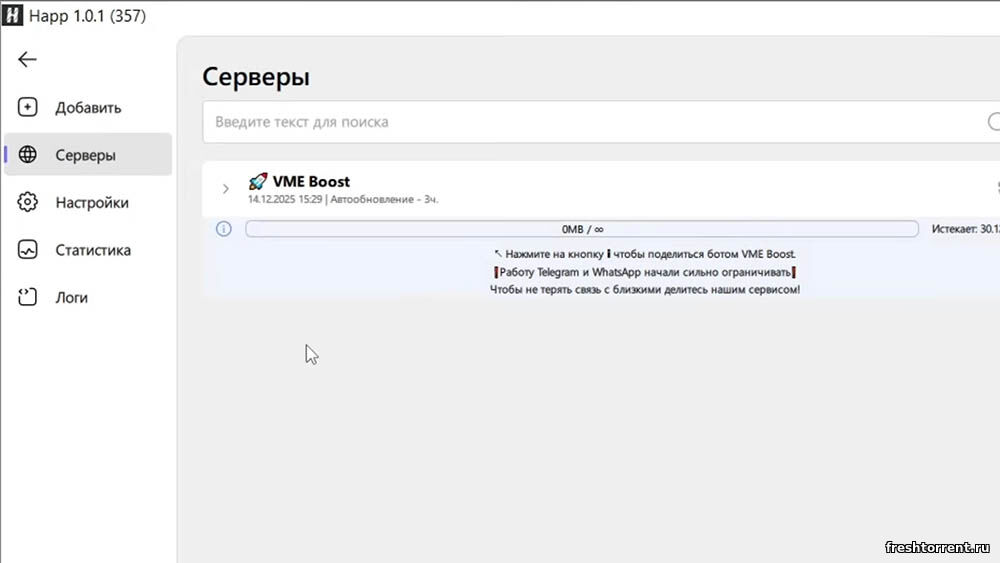1000x563 pixels.
Task: Click the globe icon beside Серверы
Action: coord(28,155)
